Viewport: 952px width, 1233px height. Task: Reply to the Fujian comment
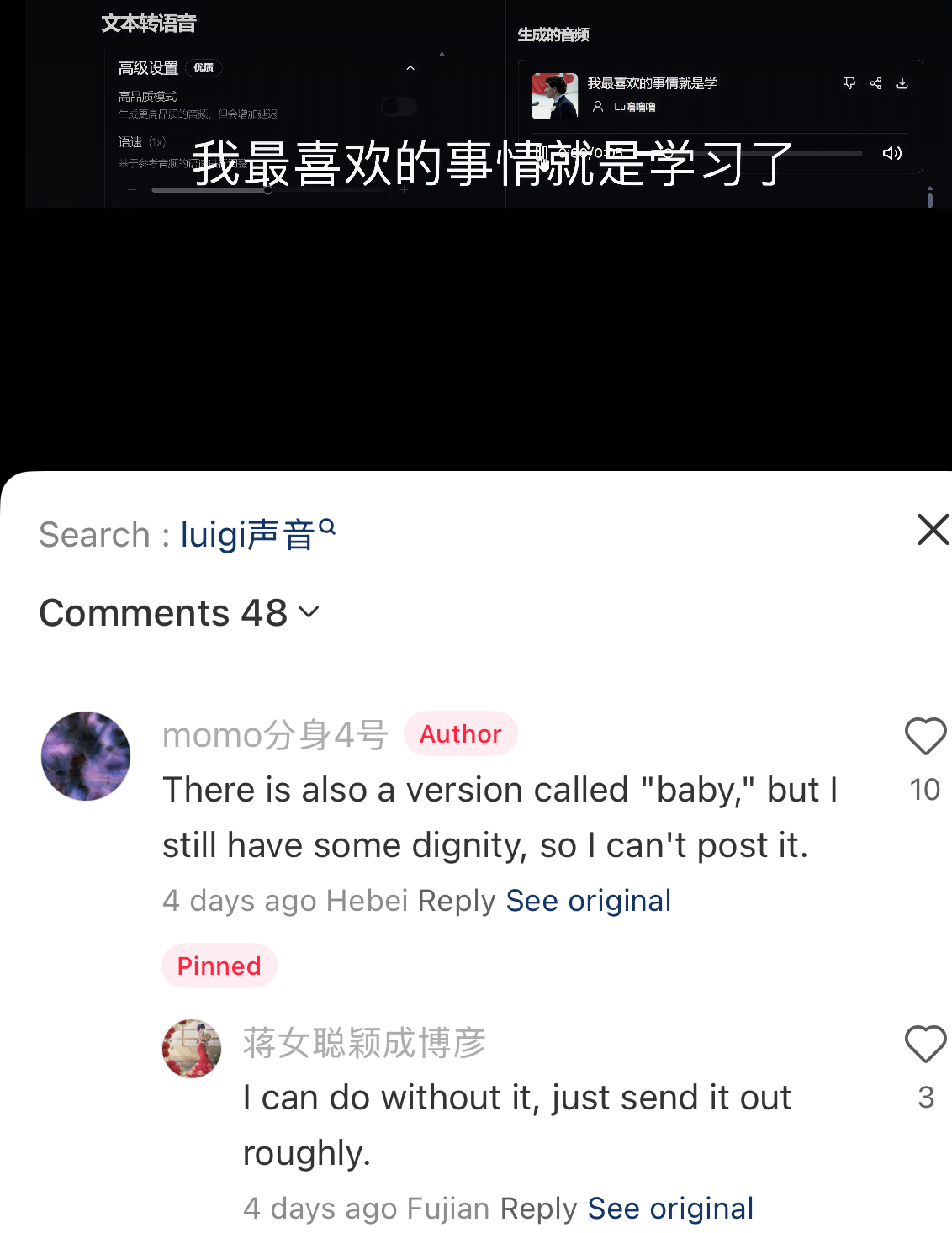click(538, 1209)
